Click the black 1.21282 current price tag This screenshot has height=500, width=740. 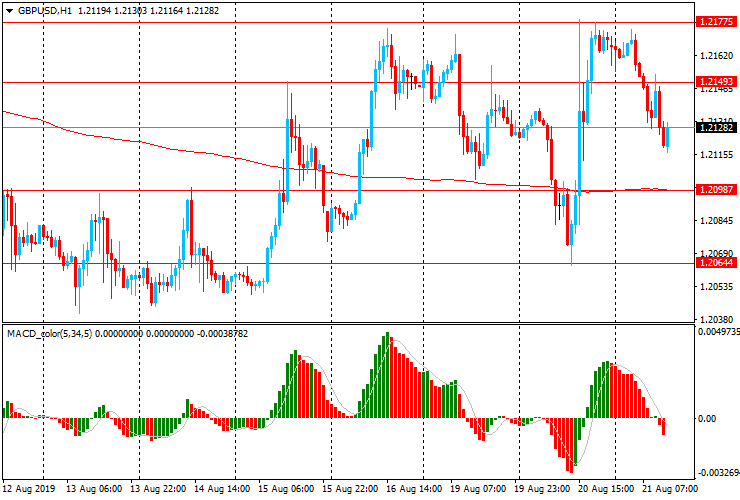tap(716, 127)
